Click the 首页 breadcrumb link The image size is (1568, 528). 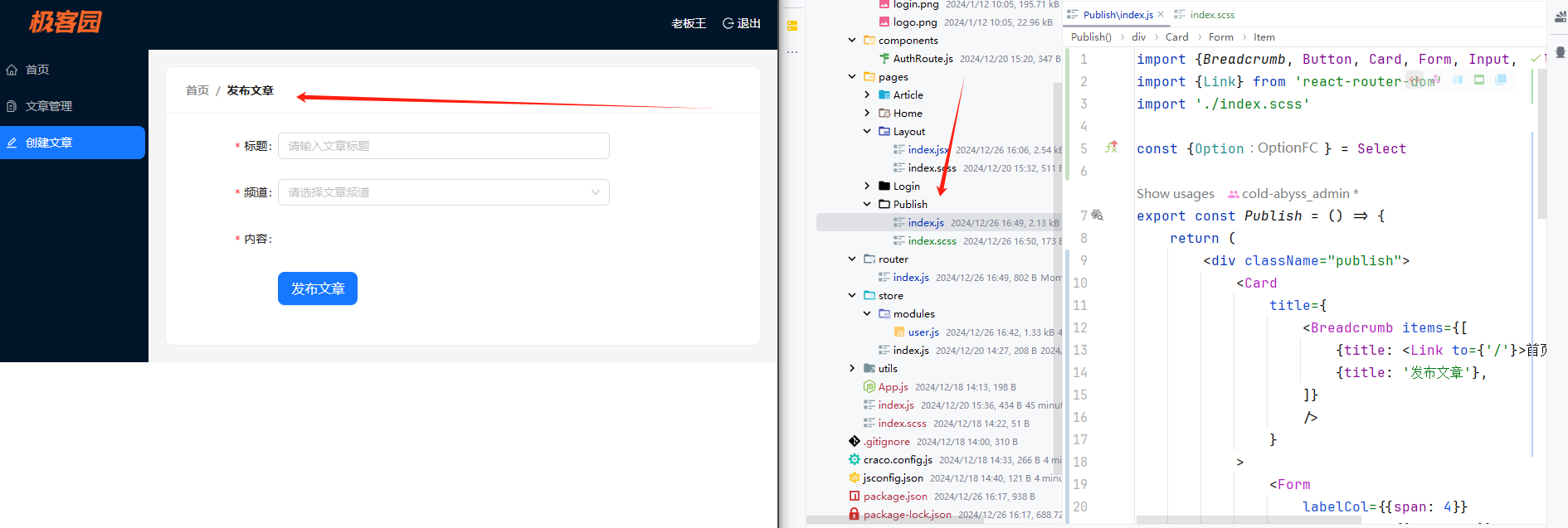tap(197, 90)
